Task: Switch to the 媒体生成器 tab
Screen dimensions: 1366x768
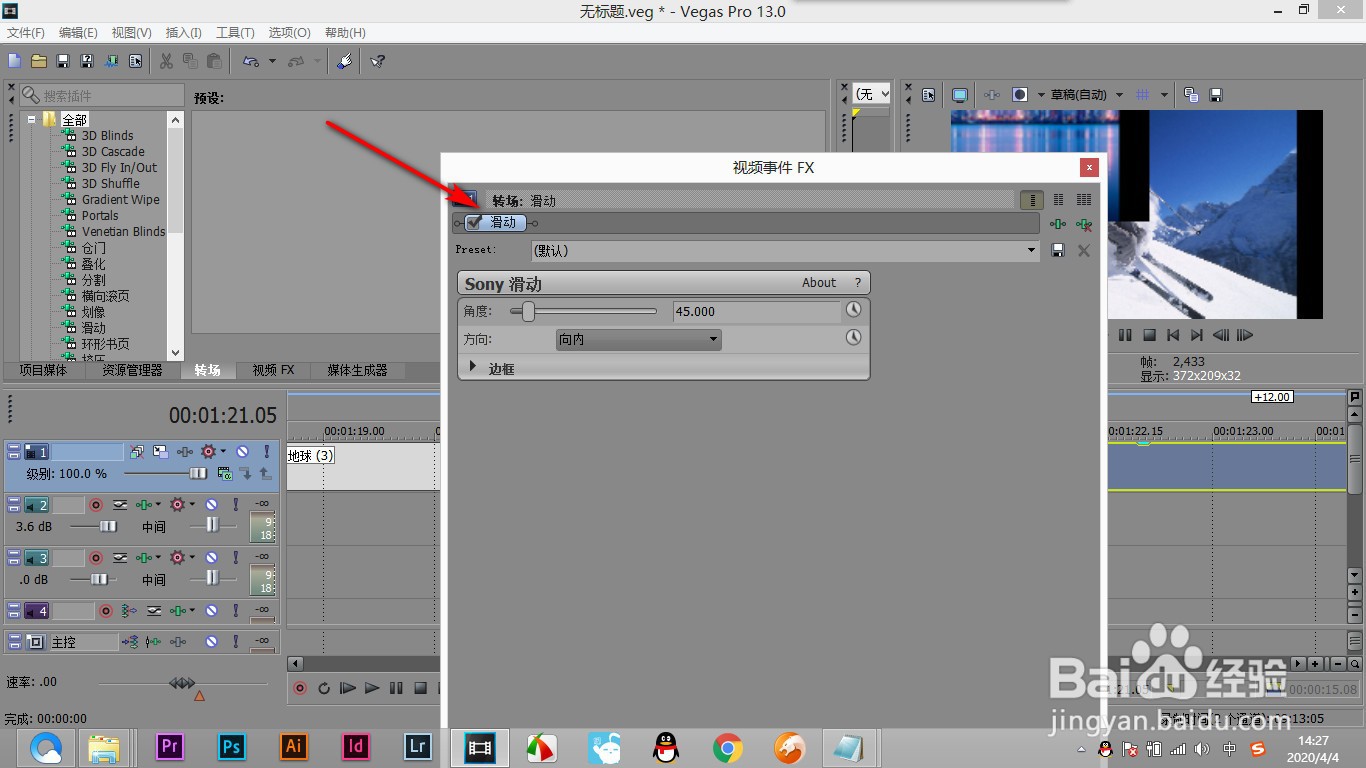Action: click(x=357, y=370)
